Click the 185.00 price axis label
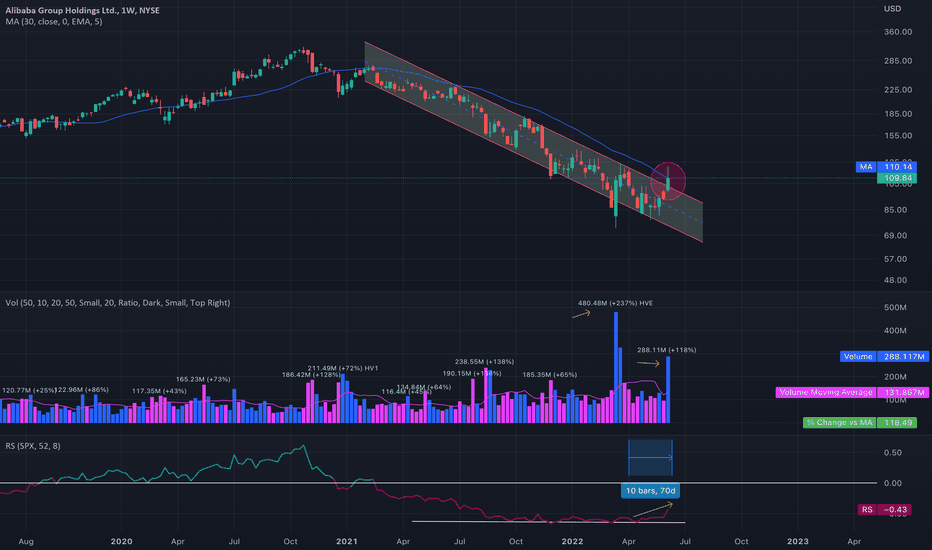Image resolution: width=932 pixels, height=550 pixels. (898, 114)
